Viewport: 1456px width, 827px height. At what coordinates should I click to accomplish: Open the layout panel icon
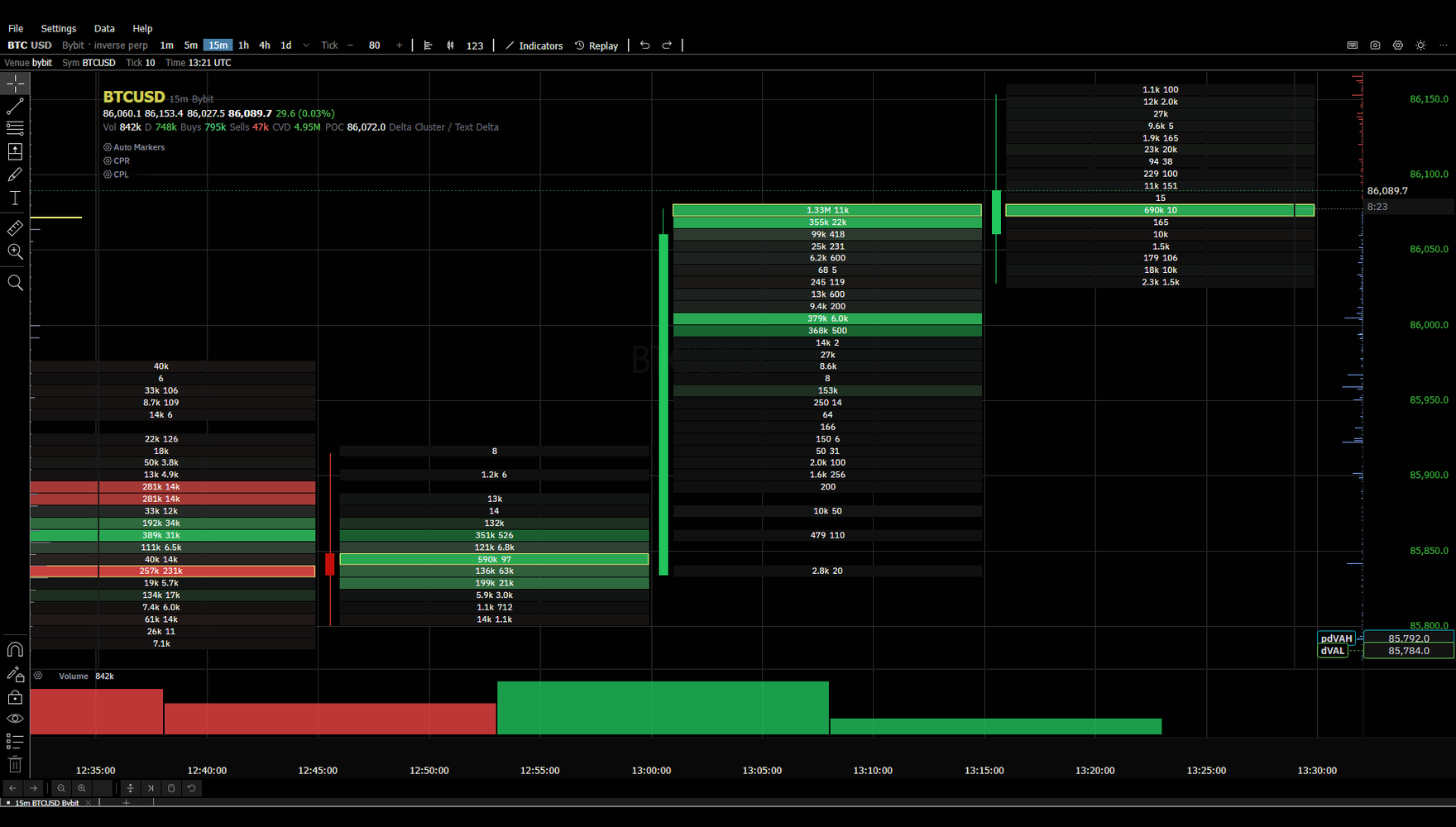click(1353, 45)
